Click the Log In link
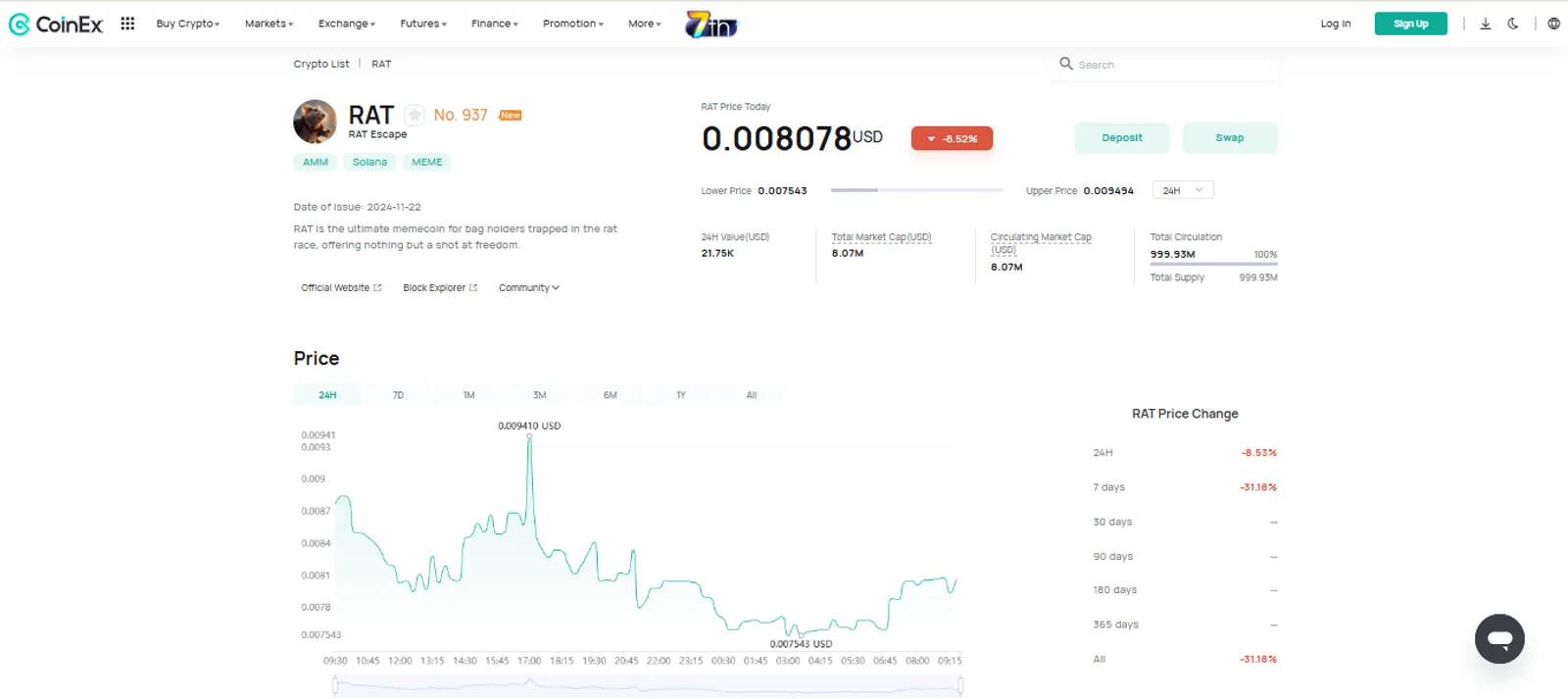 click(x=1335, y=24)
